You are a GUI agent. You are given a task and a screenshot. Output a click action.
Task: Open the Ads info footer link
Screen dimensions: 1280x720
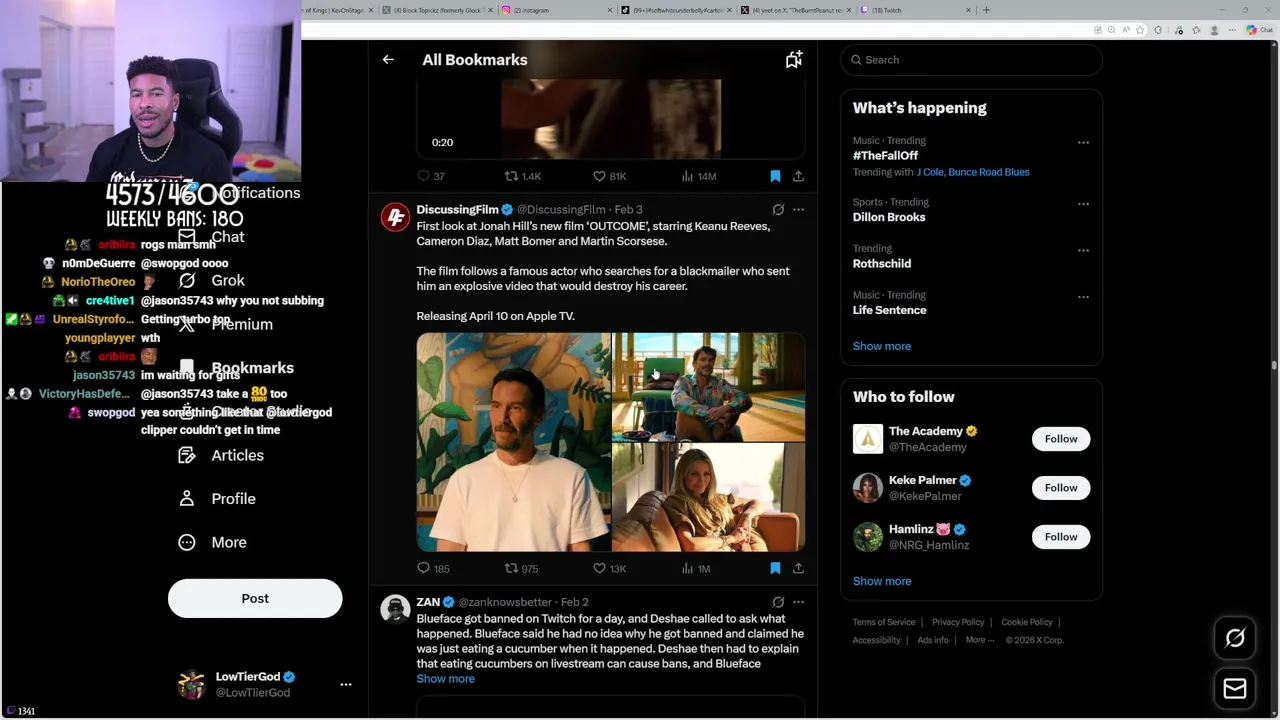coord(933,640)
